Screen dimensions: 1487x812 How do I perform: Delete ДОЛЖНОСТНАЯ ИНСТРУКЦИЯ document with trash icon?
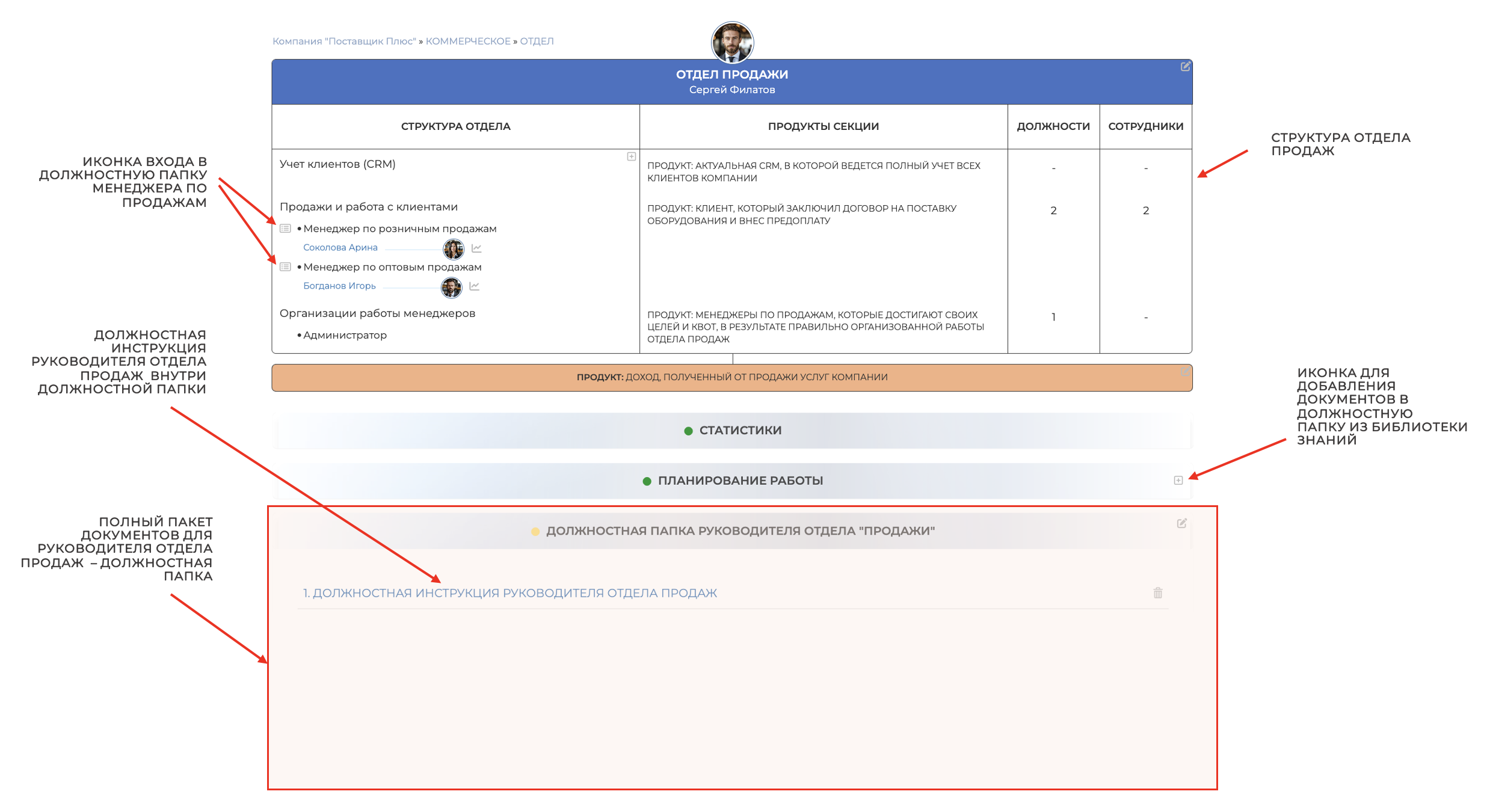click(x=1158, y=593)
